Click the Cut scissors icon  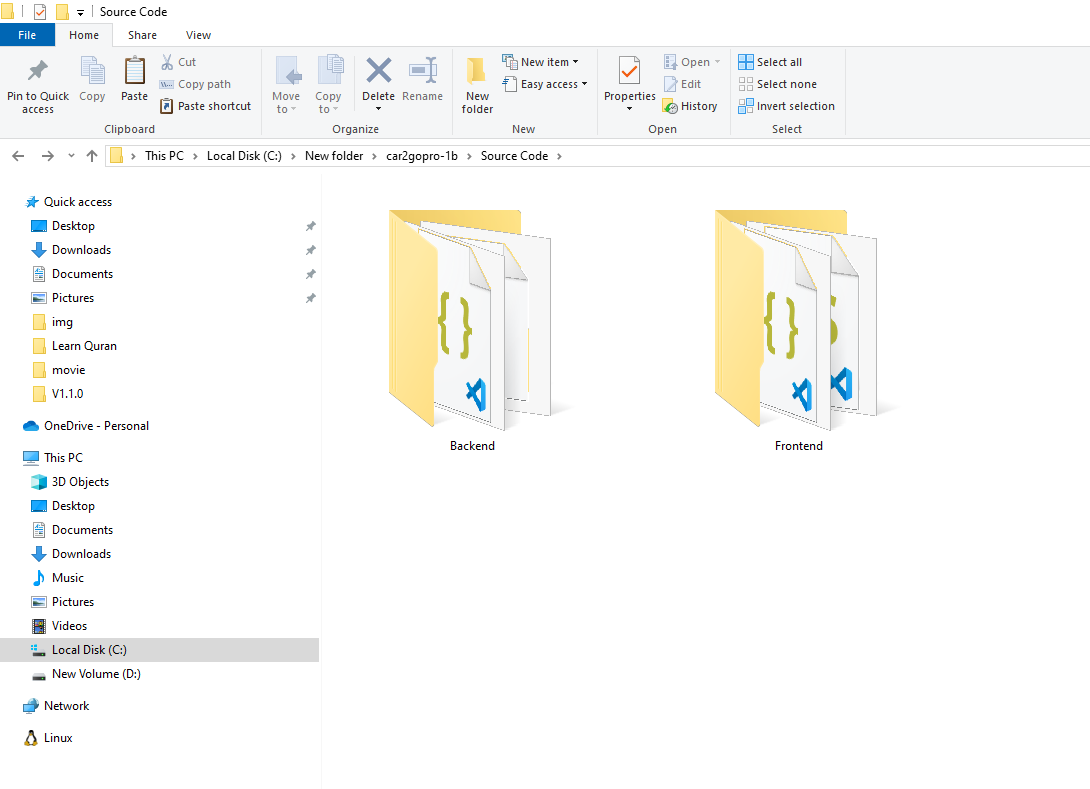click(167, 62)
